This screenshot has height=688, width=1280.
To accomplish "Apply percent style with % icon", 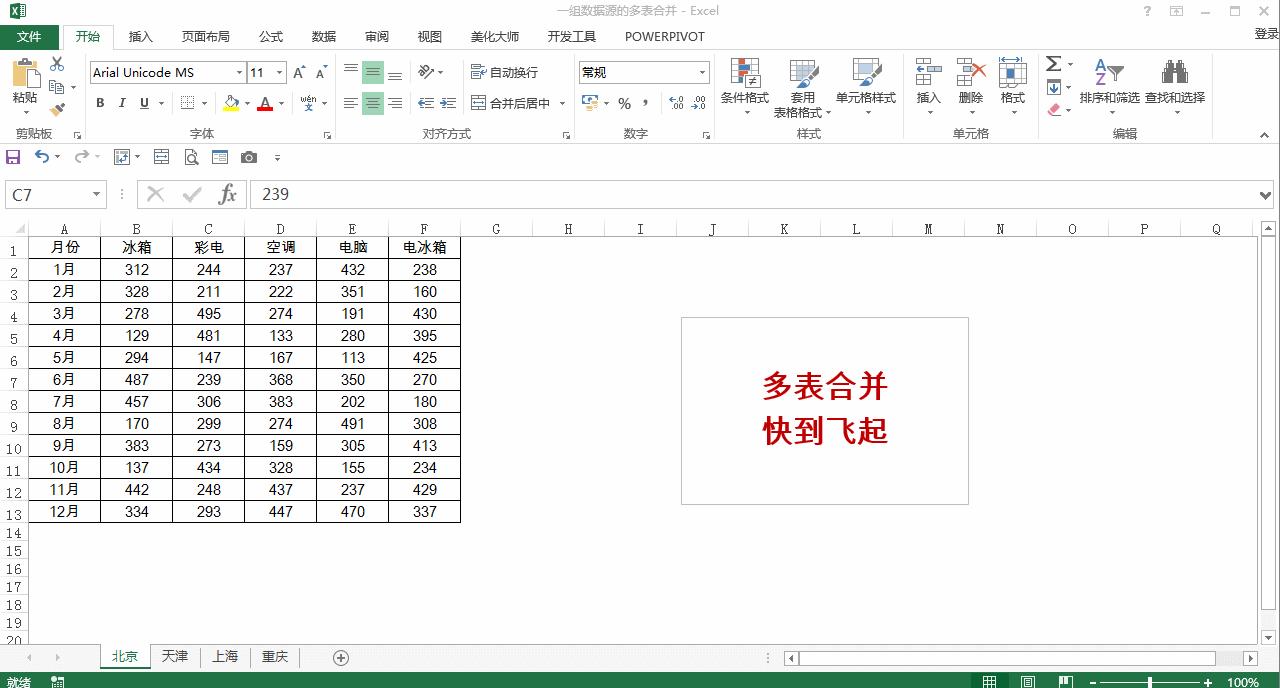I will [624, 103].
